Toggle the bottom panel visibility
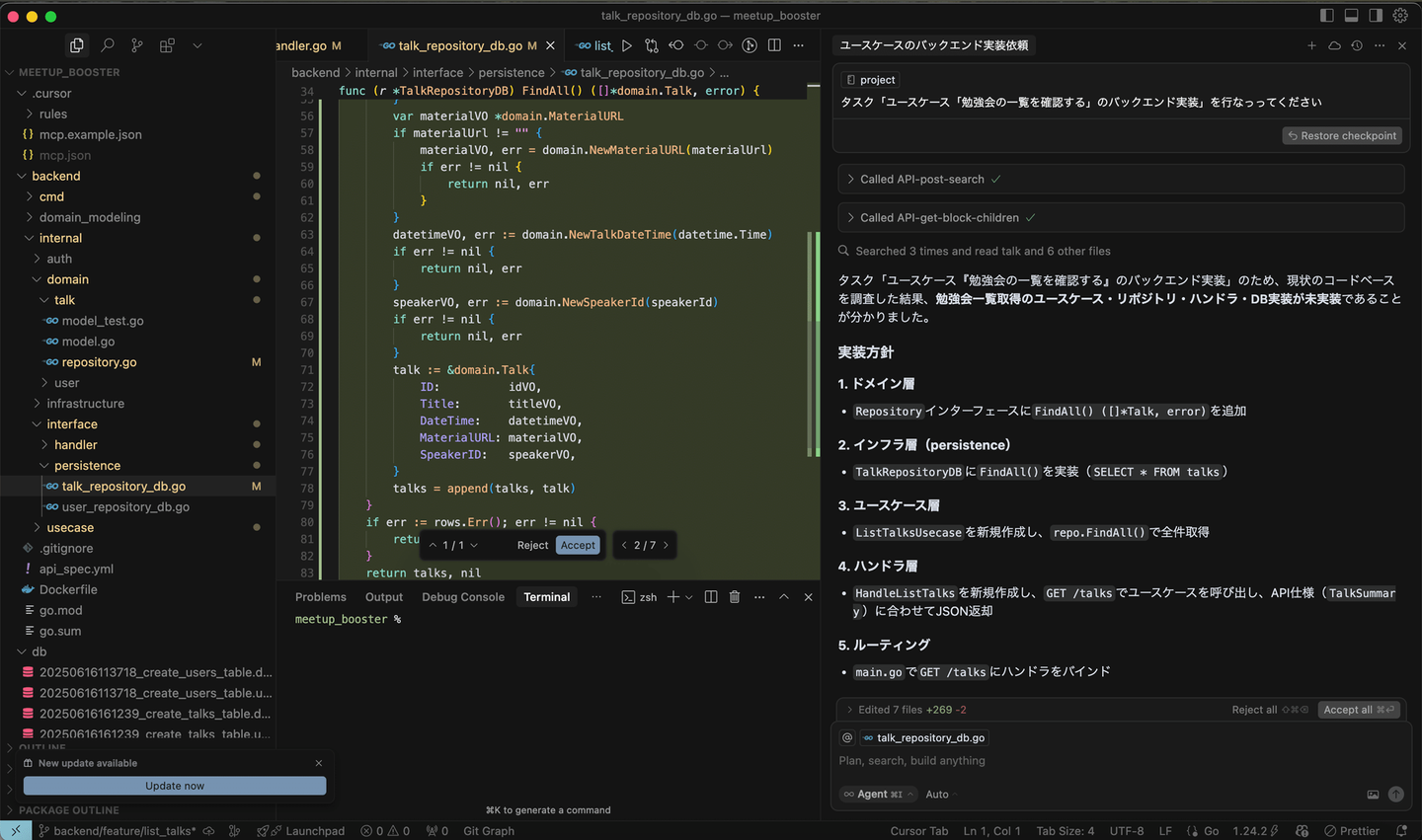The height and width of the screenshot is (840, 1422). [x=1351, y=16]
